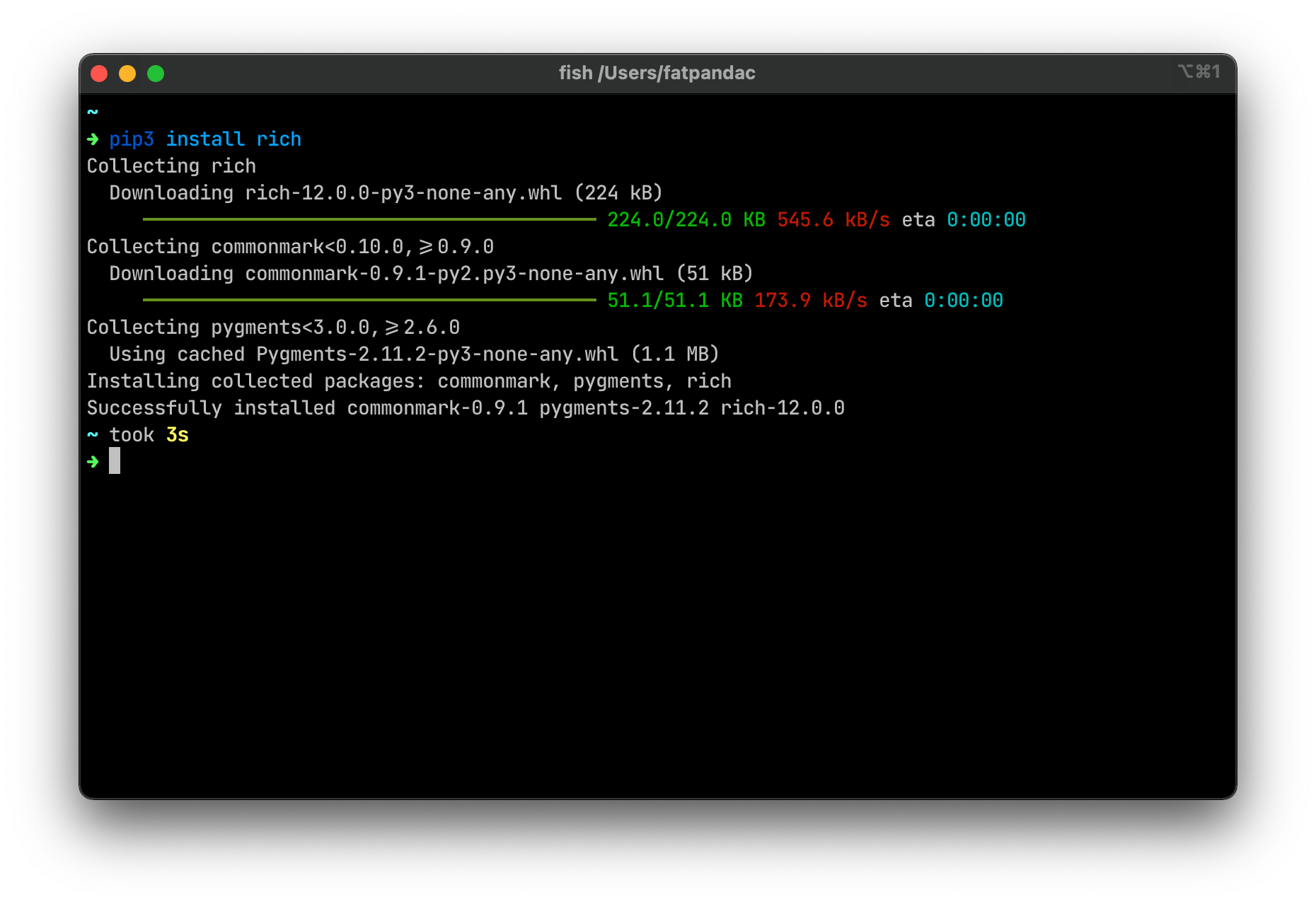Click the cyan tilde home directory indicator
1316x904 pixels.
[93, 112]
